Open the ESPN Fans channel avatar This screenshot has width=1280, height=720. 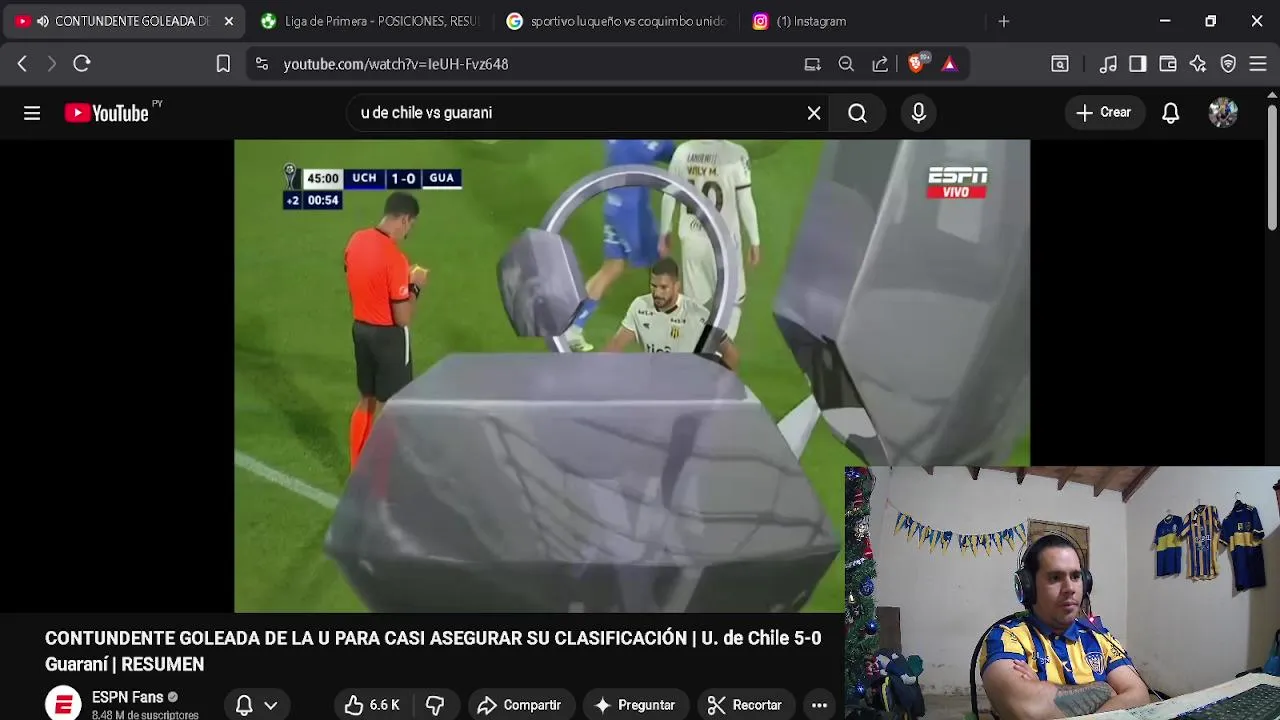tap(63, 704)
